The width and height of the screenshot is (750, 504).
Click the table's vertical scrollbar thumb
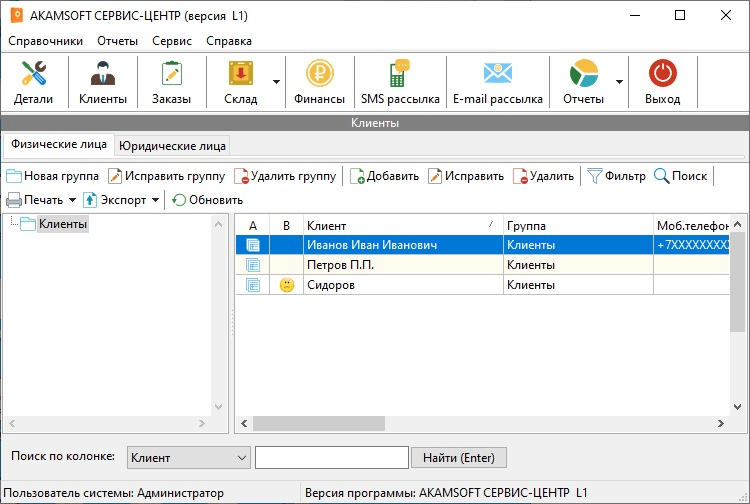738,282
